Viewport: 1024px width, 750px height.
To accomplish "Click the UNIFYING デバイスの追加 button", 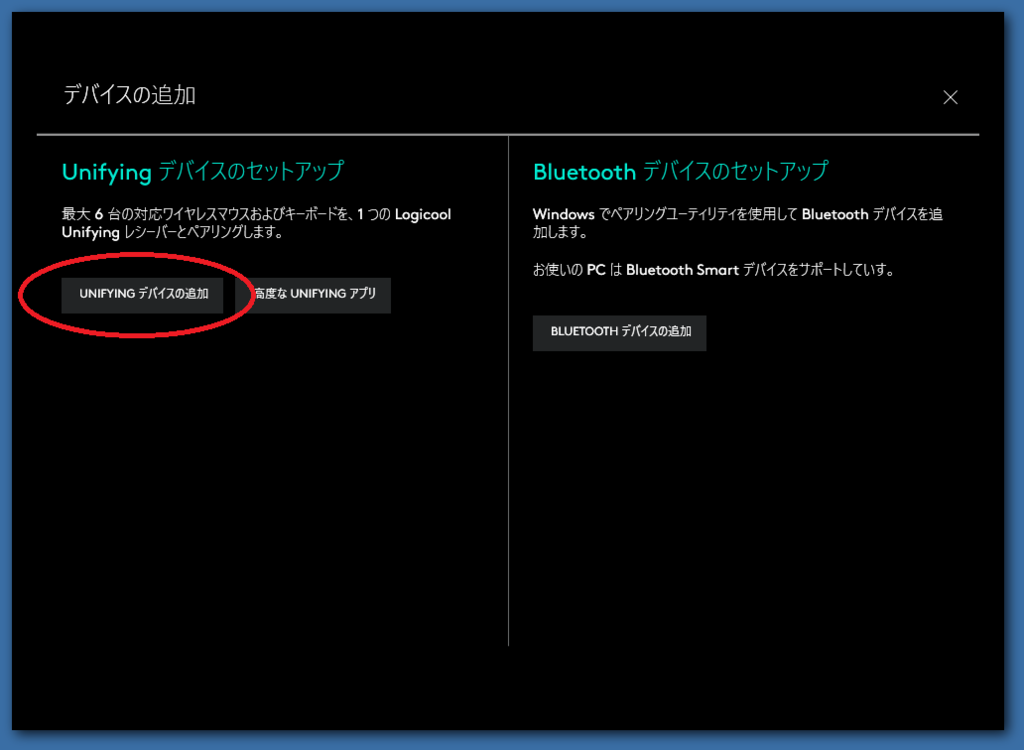I will click(142, 295).
